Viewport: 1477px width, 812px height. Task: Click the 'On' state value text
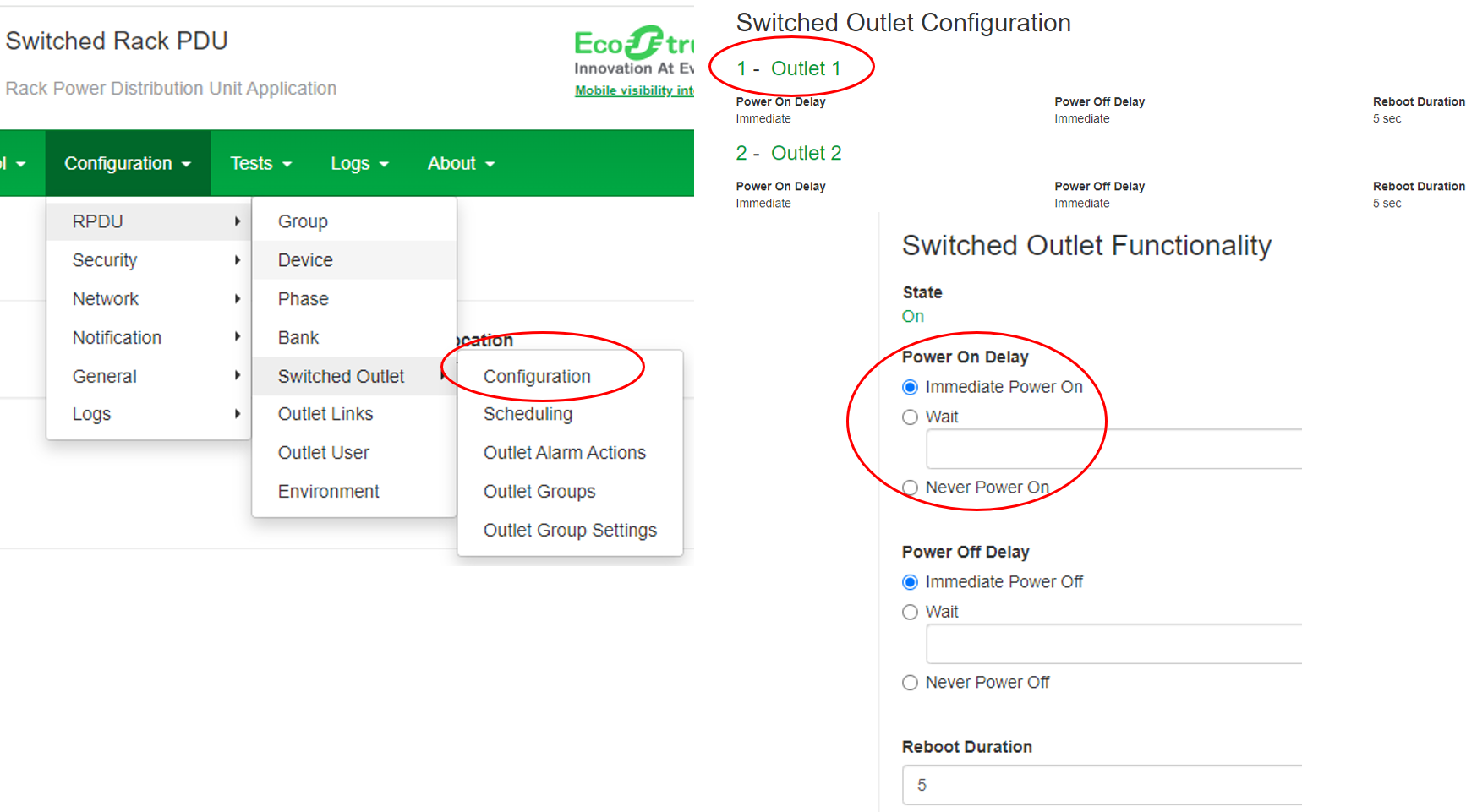tap(913, 316)
